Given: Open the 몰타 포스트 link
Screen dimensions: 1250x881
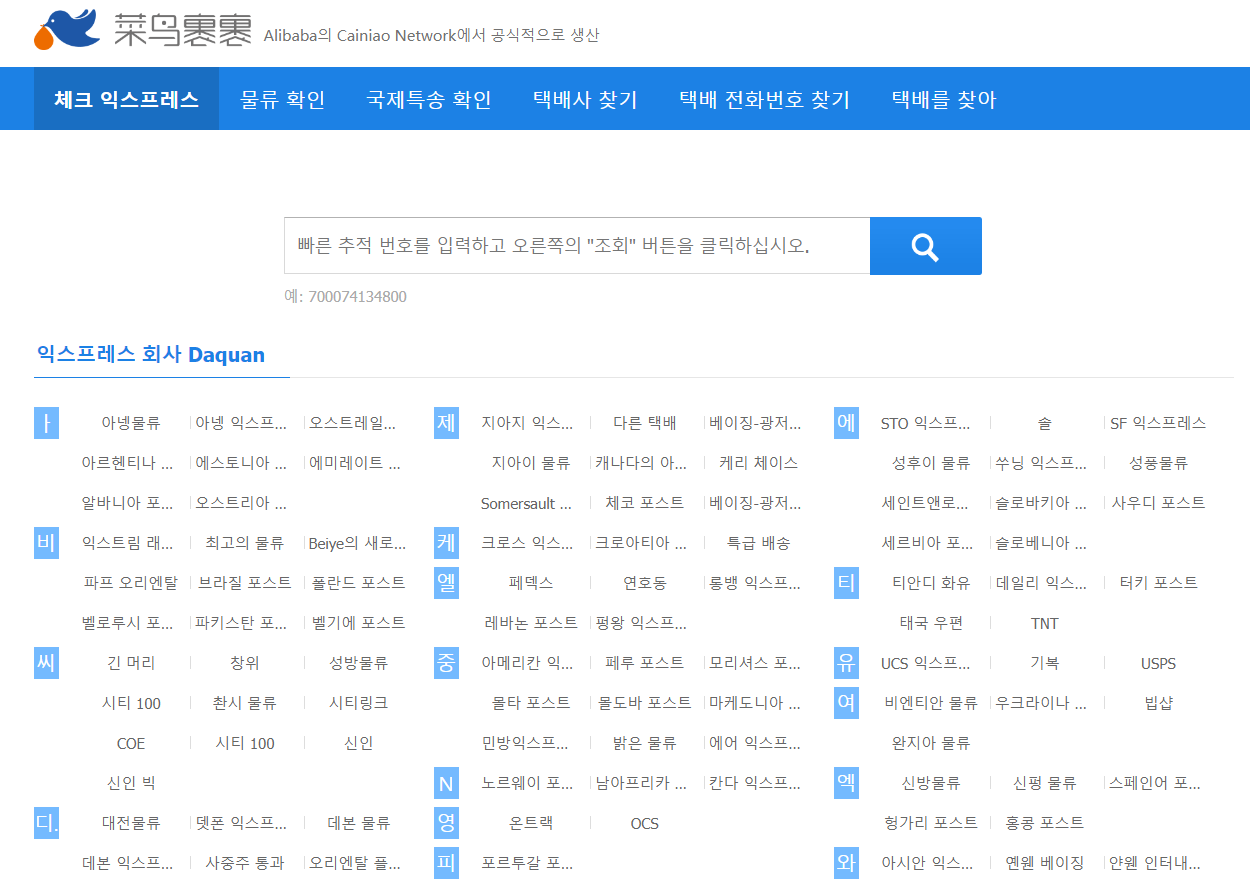Looking at the screenshot, I should pos(531,703).
